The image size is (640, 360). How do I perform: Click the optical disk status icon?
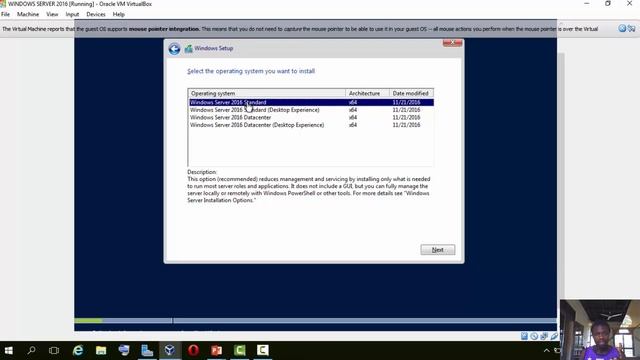pos(534,336)
